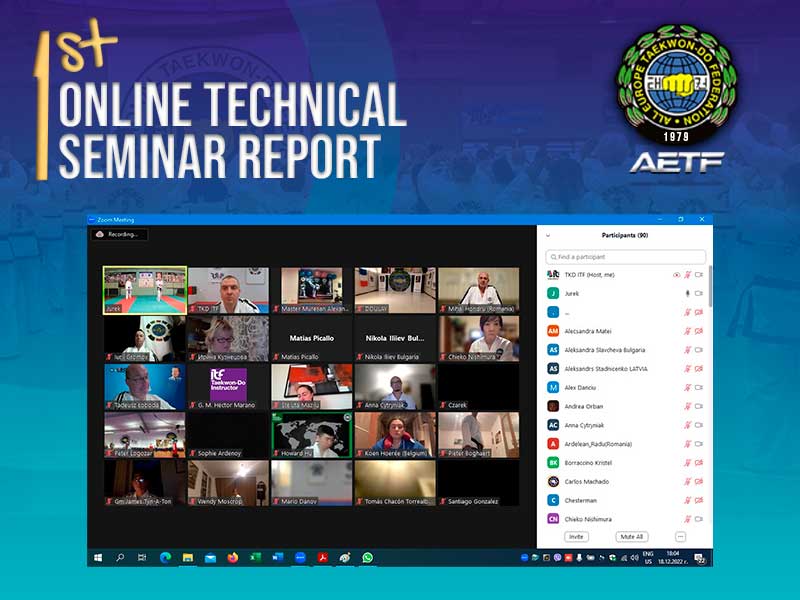Select TKD ITF video tile
This screenshot has height=600, width=800.
tap(228, 290)
